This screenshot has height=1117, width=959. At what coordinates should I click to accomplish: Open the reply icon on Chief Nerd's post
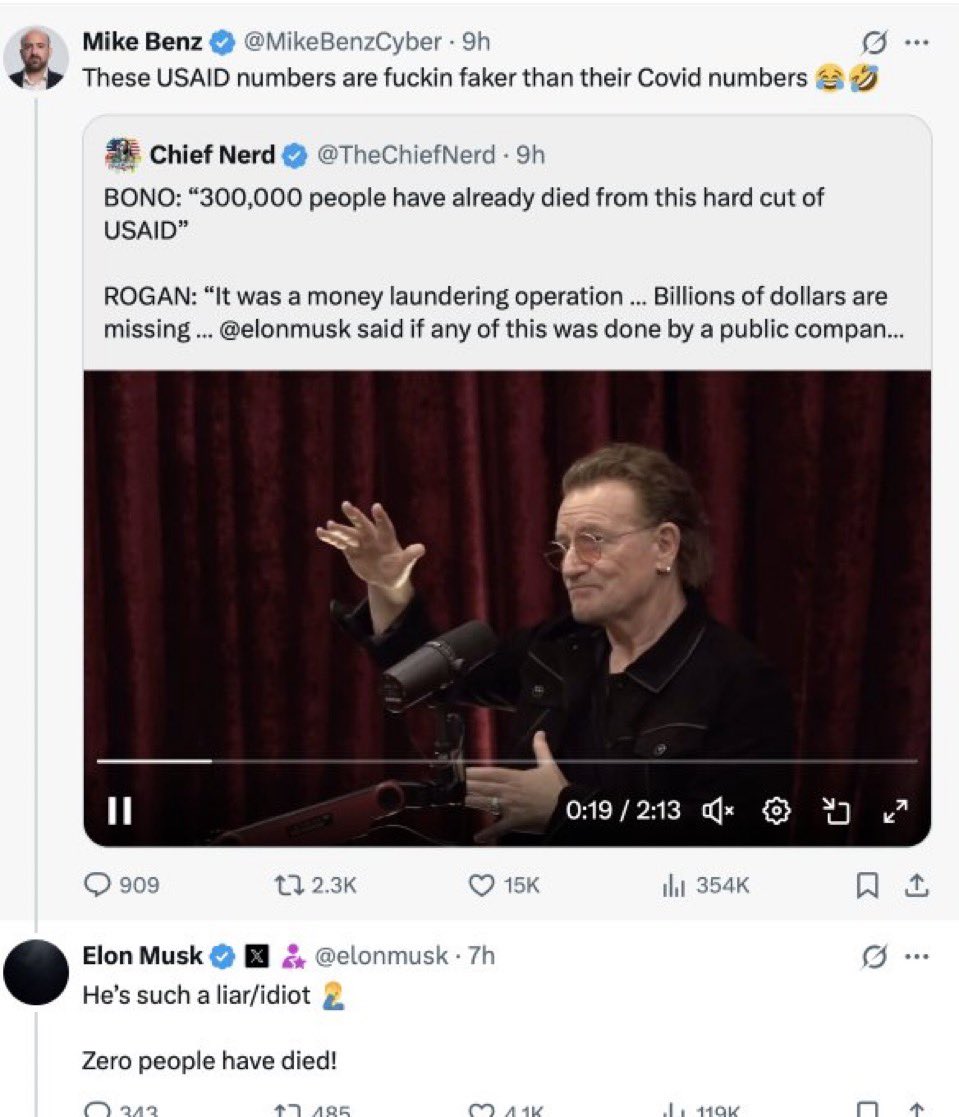point(96,884)
